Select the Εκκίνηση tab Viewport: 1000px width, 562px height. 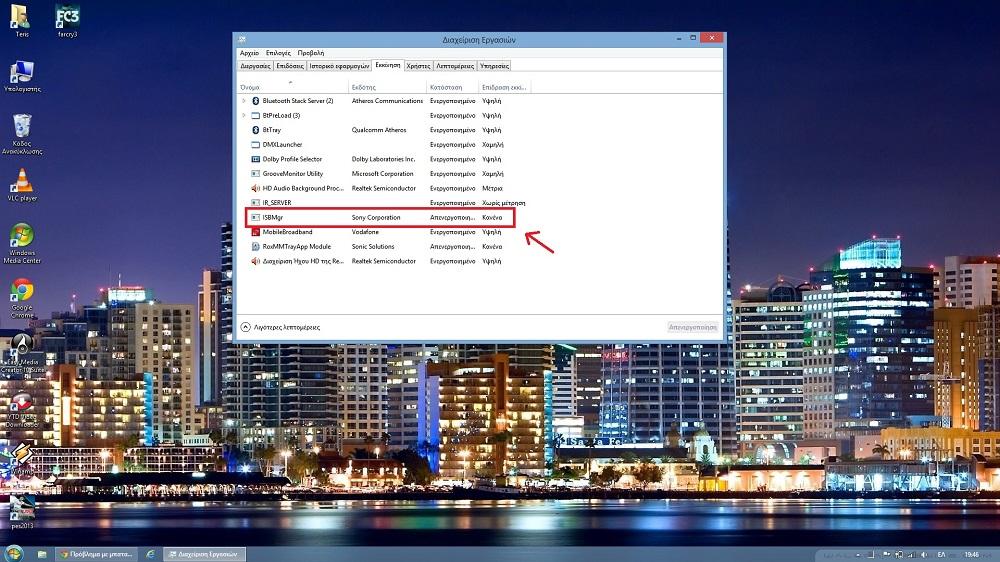coord(388,65)
